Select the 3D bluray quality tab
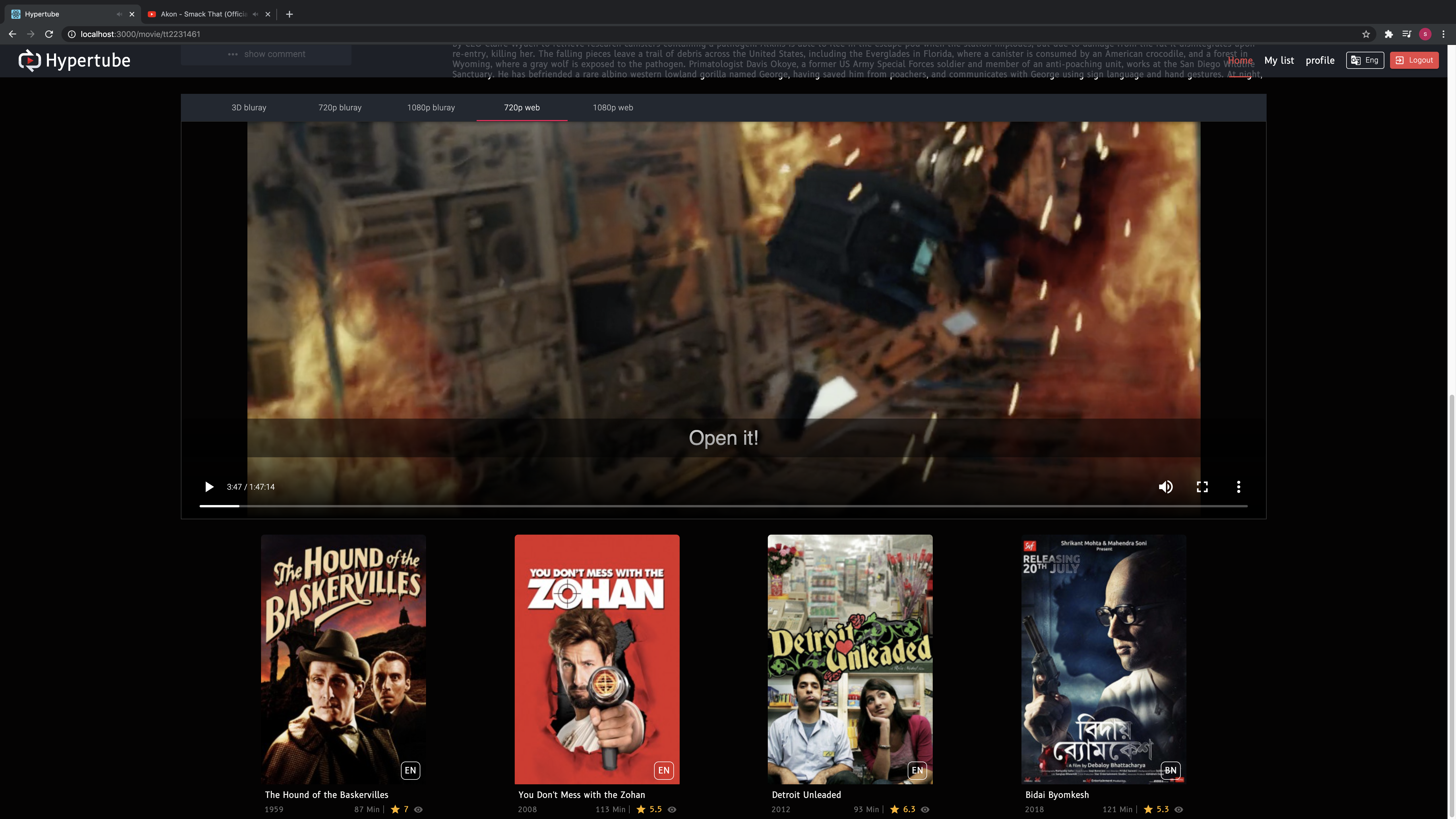This screenshot has height=819, width=1456. tap(249, 107)
